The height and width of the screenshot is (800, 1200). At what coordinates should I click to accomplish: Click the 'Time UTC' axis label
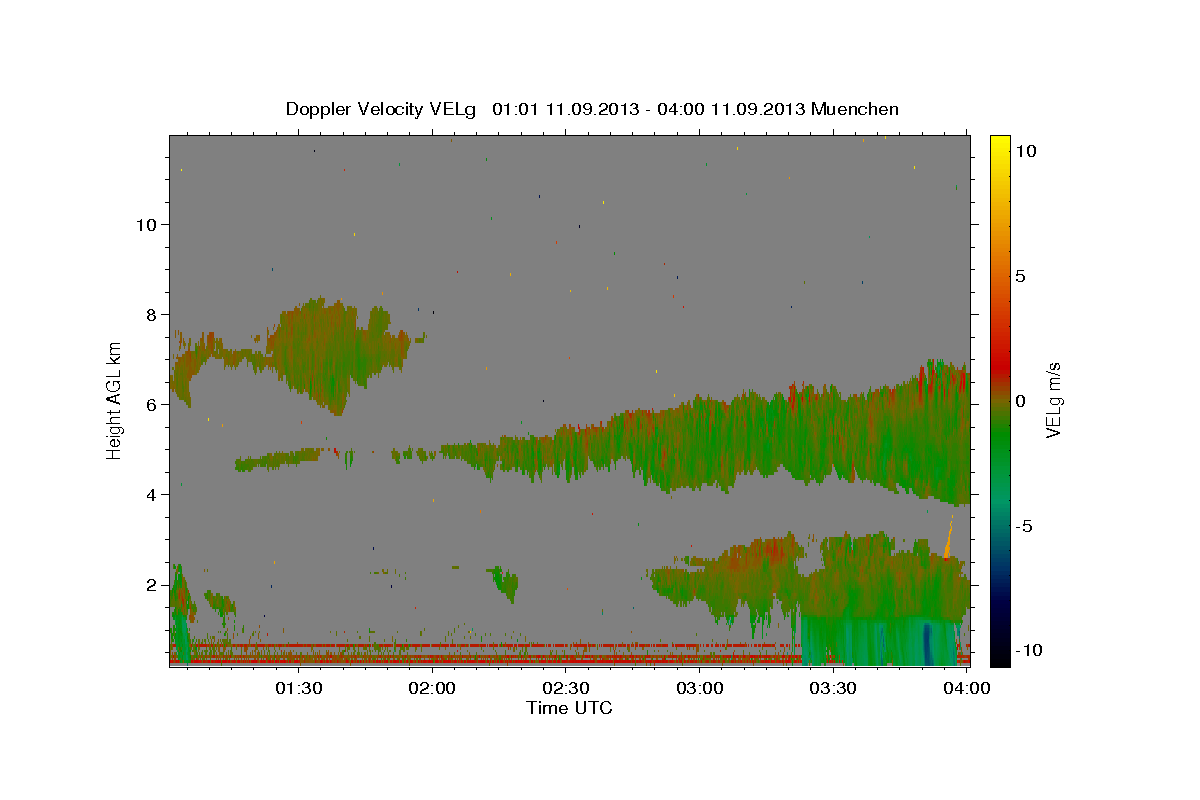(569, 708)
